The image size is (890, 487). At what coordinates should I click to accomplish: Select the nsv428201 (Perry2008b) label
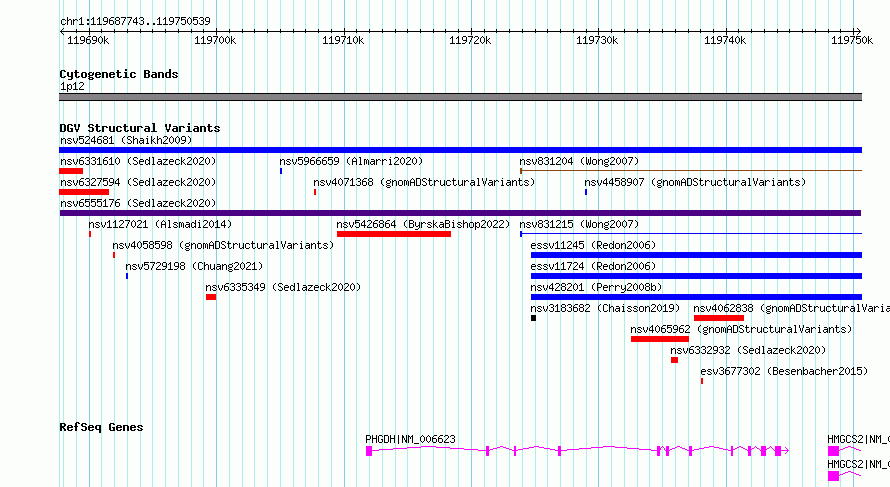[596, 287]
